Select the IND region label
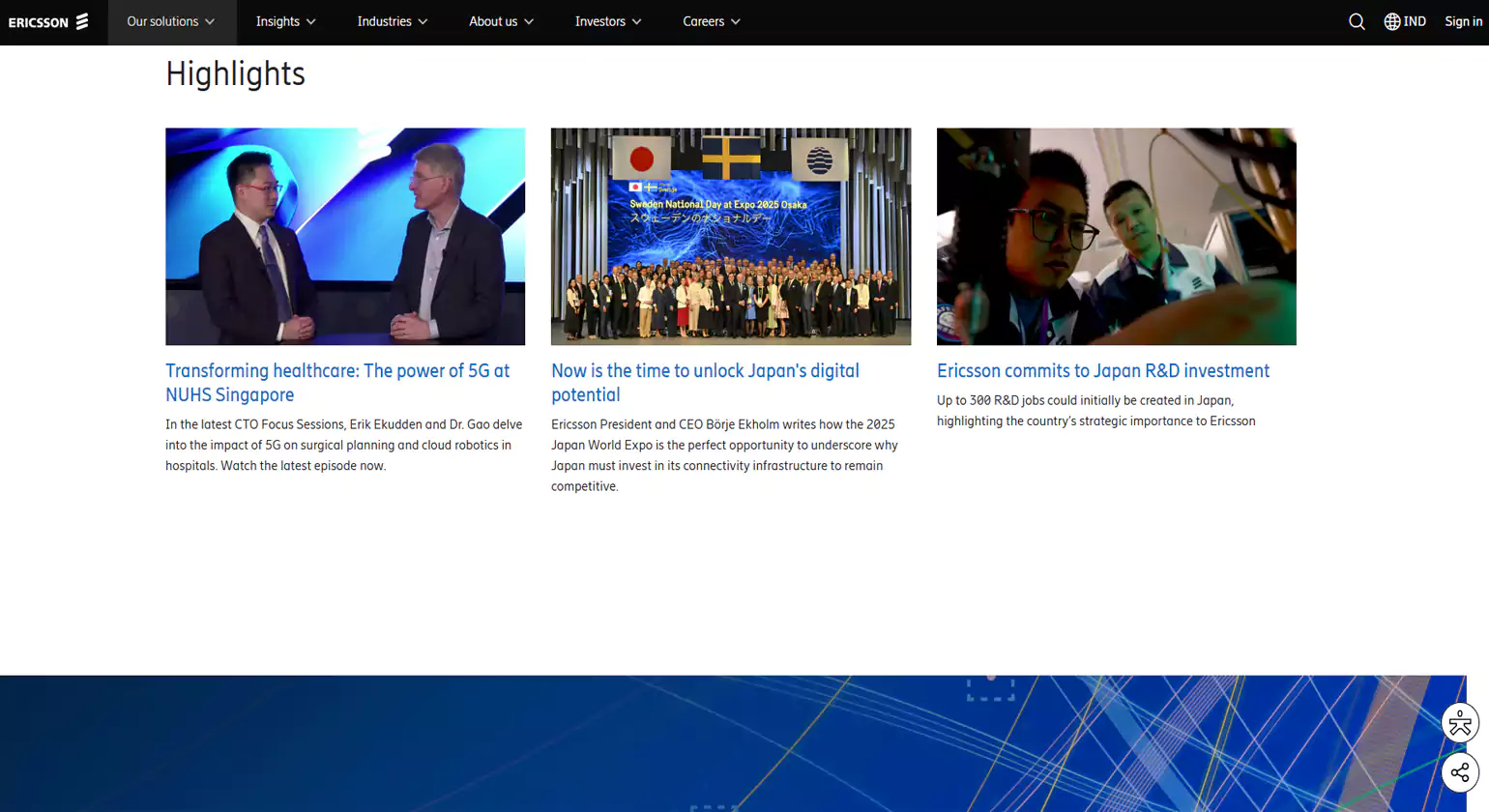1489x812 pixels. coord(1415,21)
